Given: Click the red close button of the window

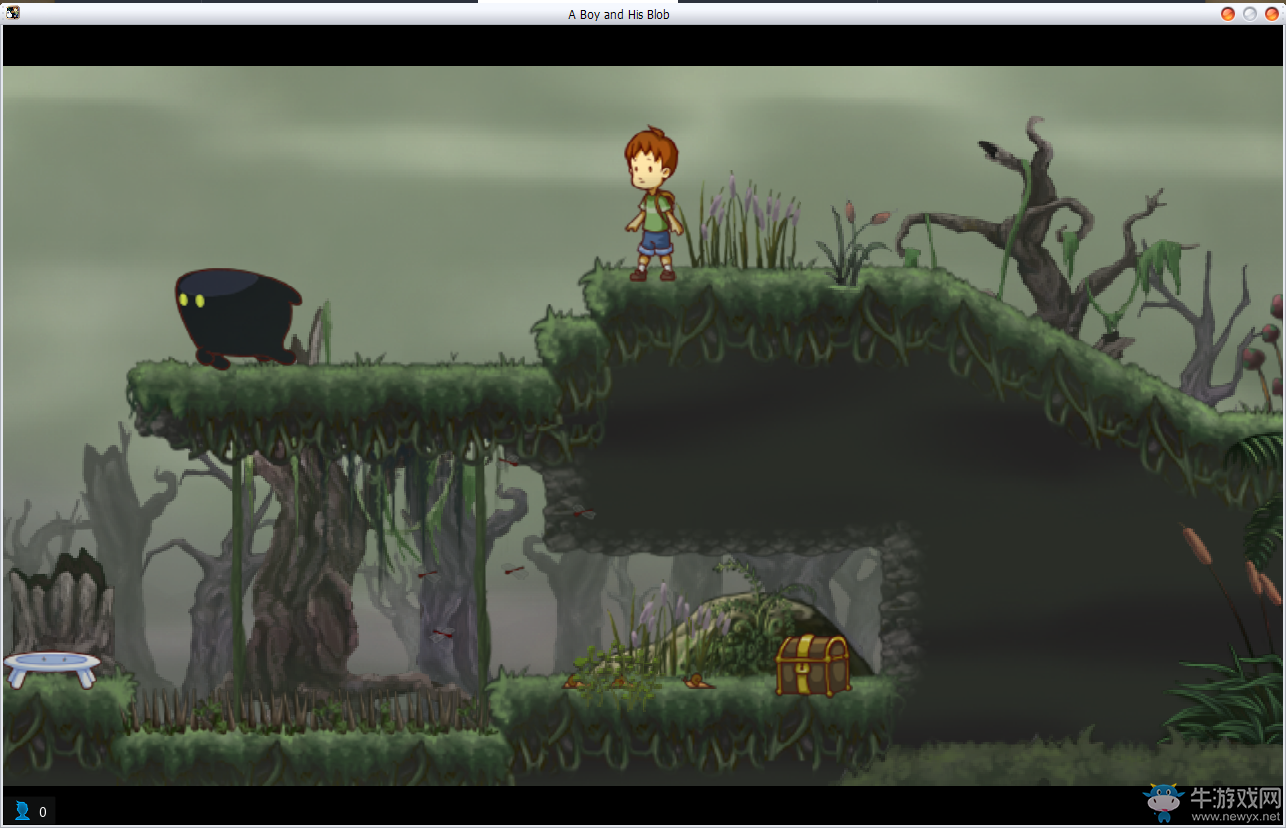Looking at the screenshot, I should pos(1272,14).
